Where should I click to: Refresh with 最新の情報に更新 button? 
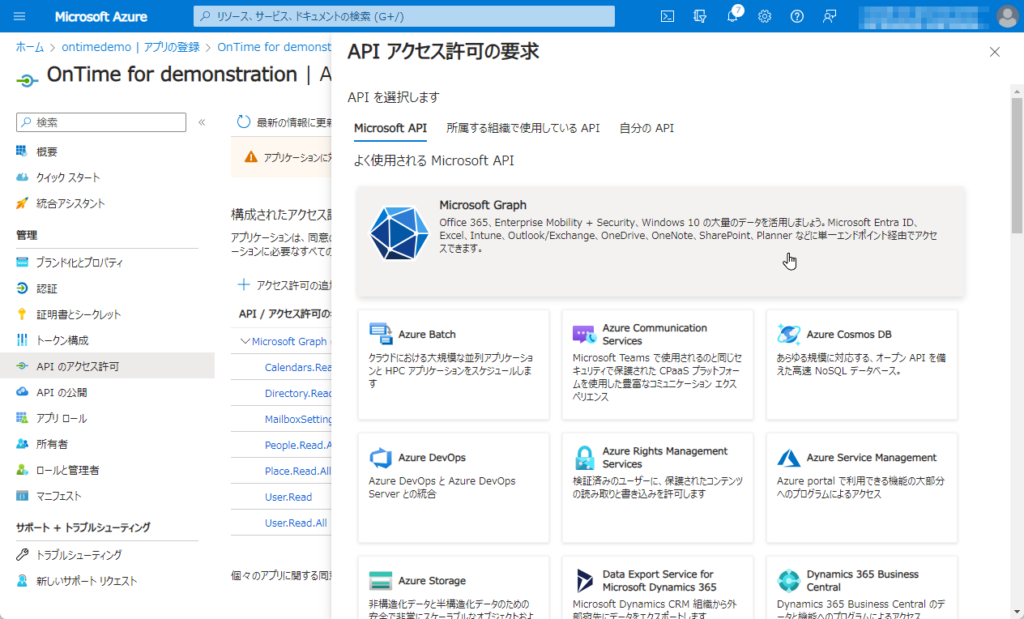pyautogui.click(x=285, y=122)
